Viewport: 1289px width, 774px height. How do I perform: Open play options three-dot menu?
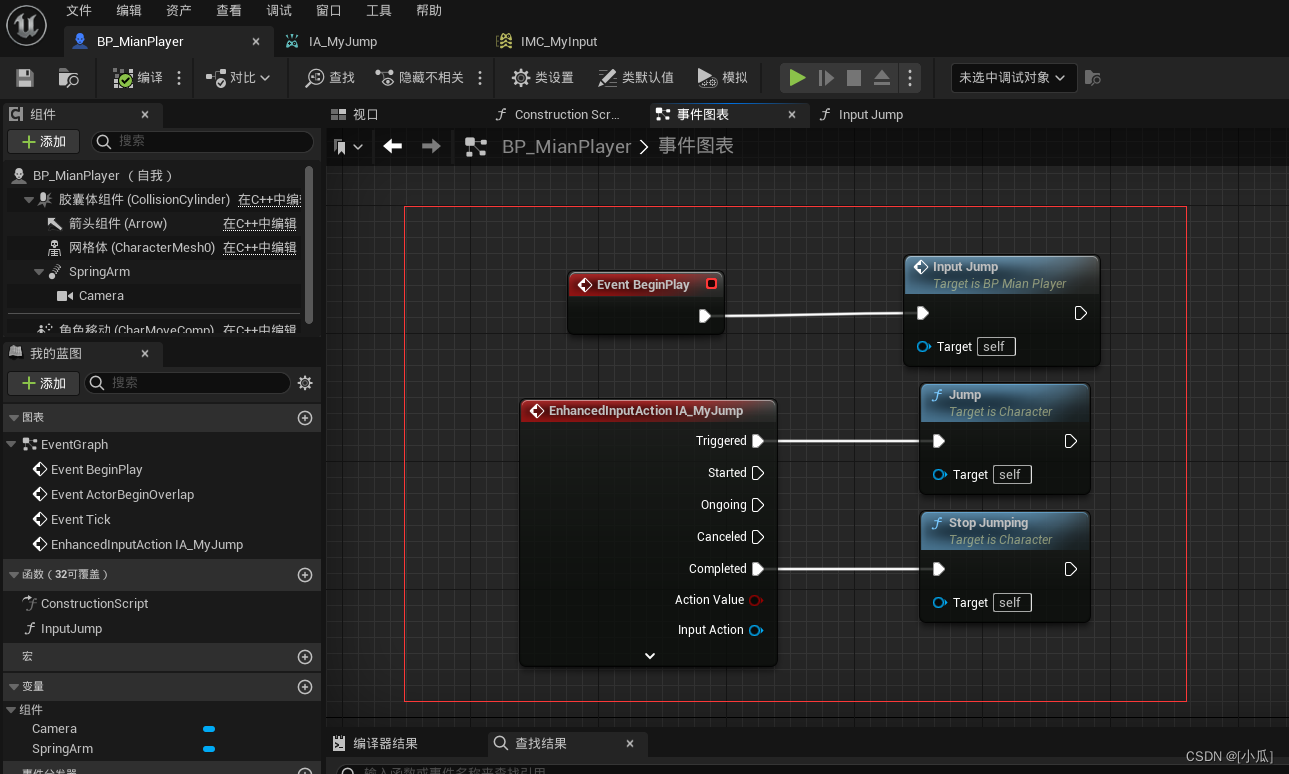pyautogui.click(x=909, y=77)
